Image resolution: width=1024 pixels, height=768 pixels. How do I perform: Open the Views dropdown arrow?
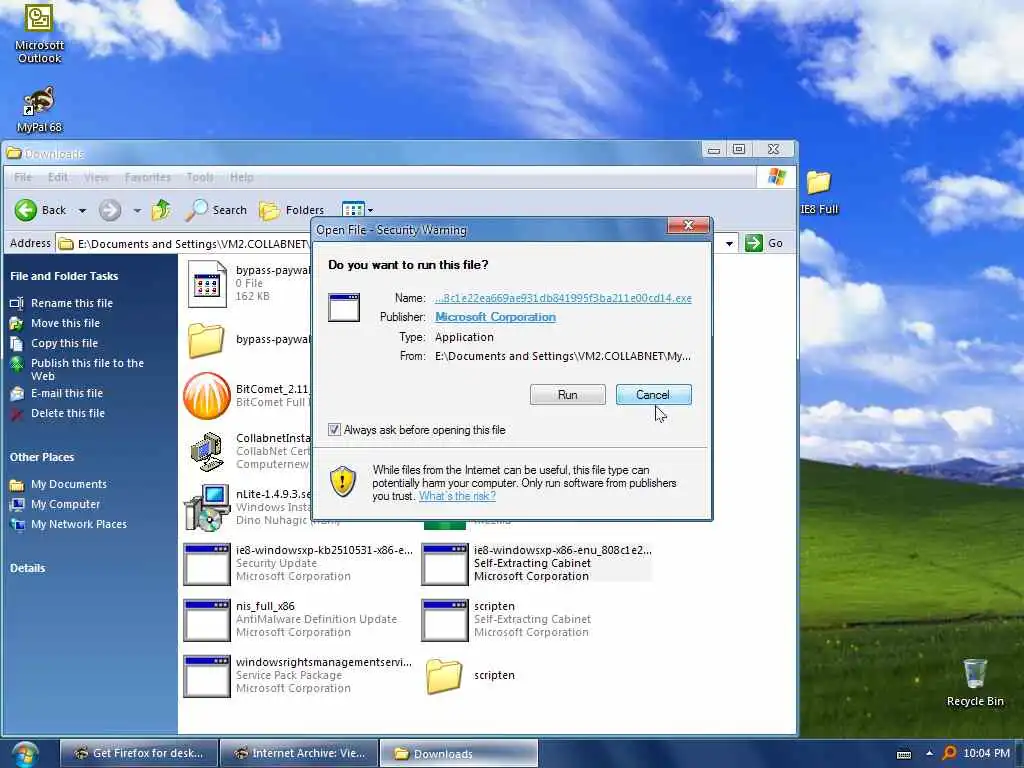[x=370, y=210]
